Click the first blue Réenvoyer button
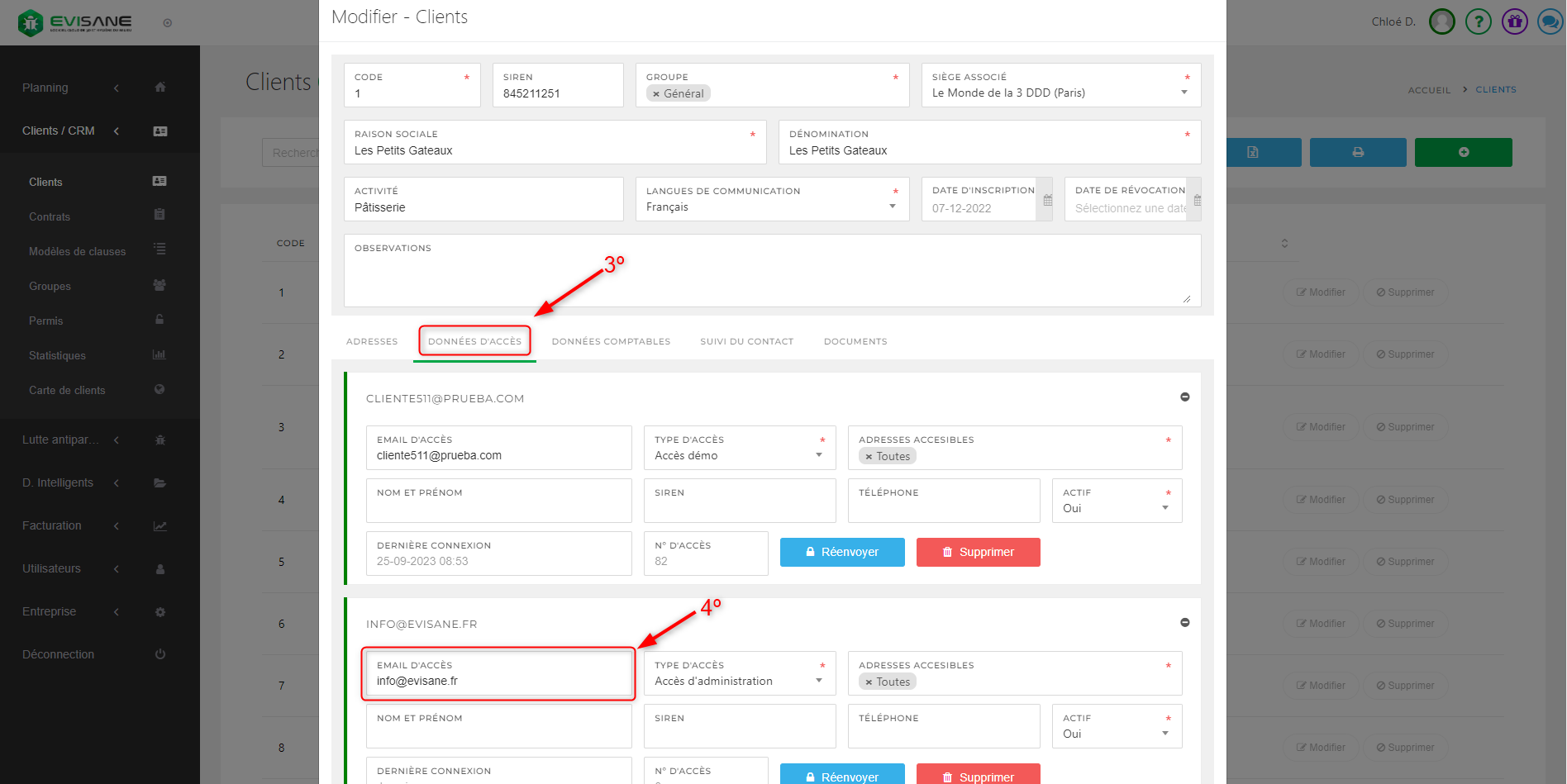 pos(841,552)
